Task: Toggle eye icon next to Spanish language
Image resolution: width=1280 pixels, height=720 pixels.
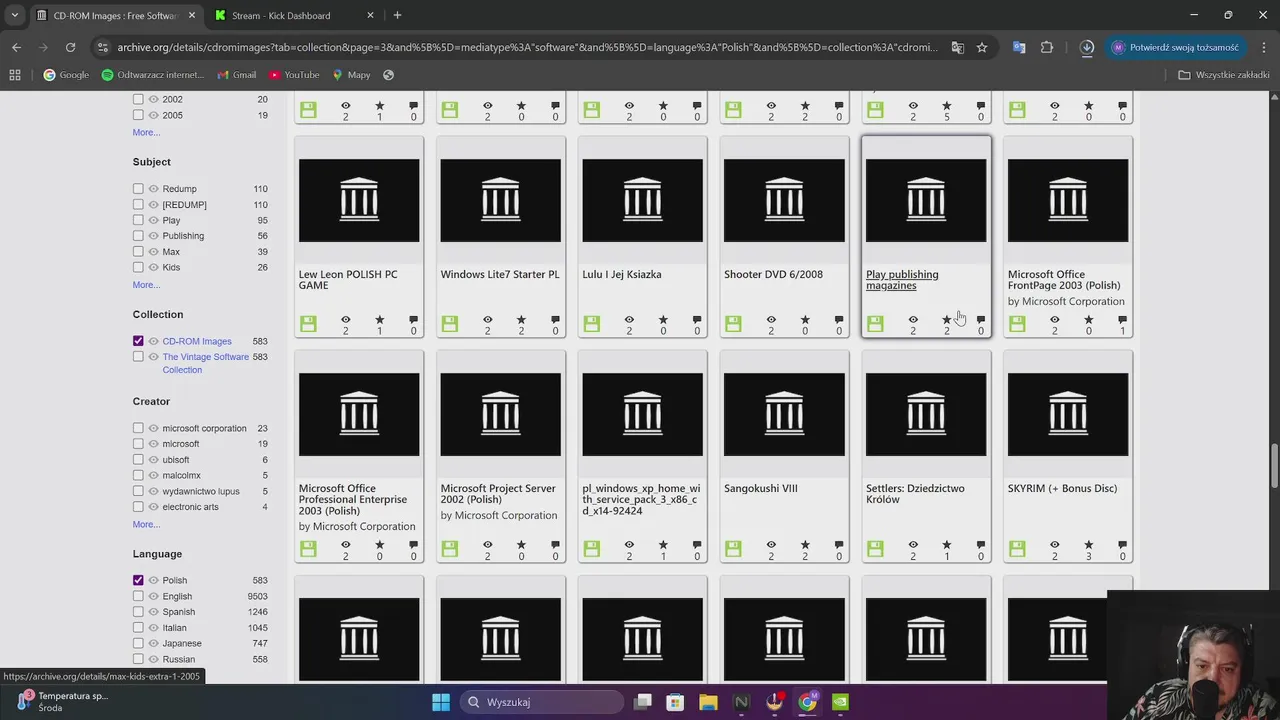Action: (x=154, y=612)
